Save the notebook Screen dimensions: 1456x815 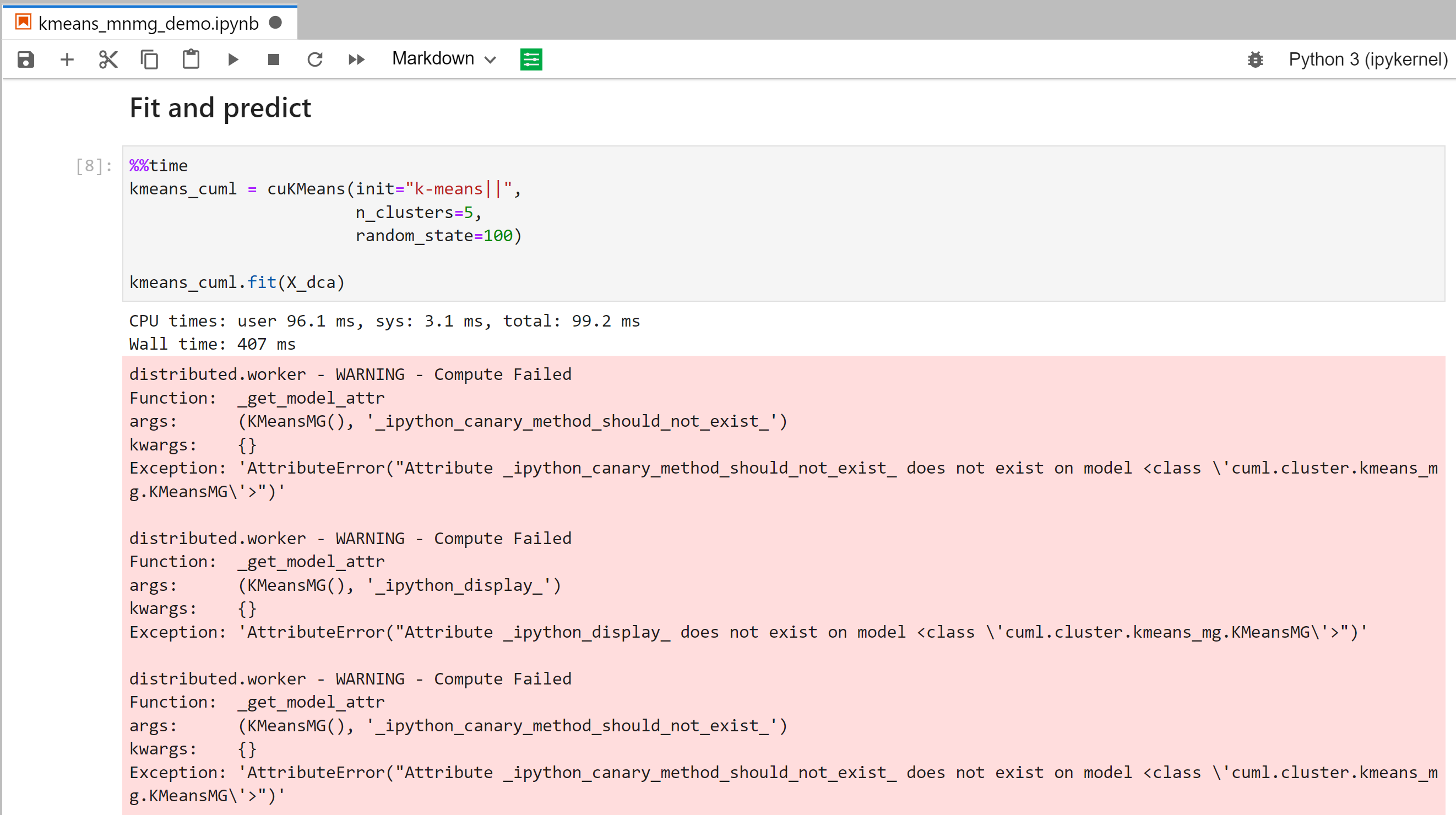coord(25,59)
